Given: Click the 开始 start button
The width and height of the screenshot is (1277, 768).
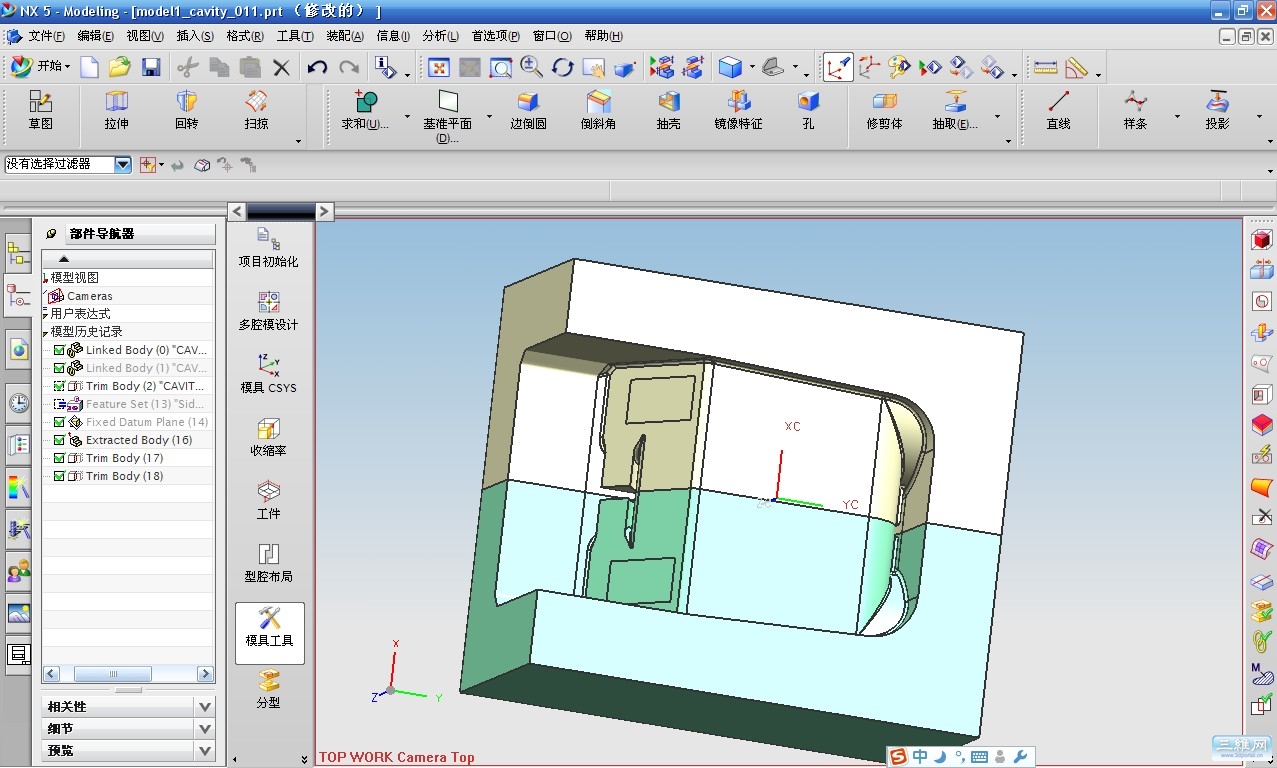Looking at the screenshot, I should (x=40, y=67).
